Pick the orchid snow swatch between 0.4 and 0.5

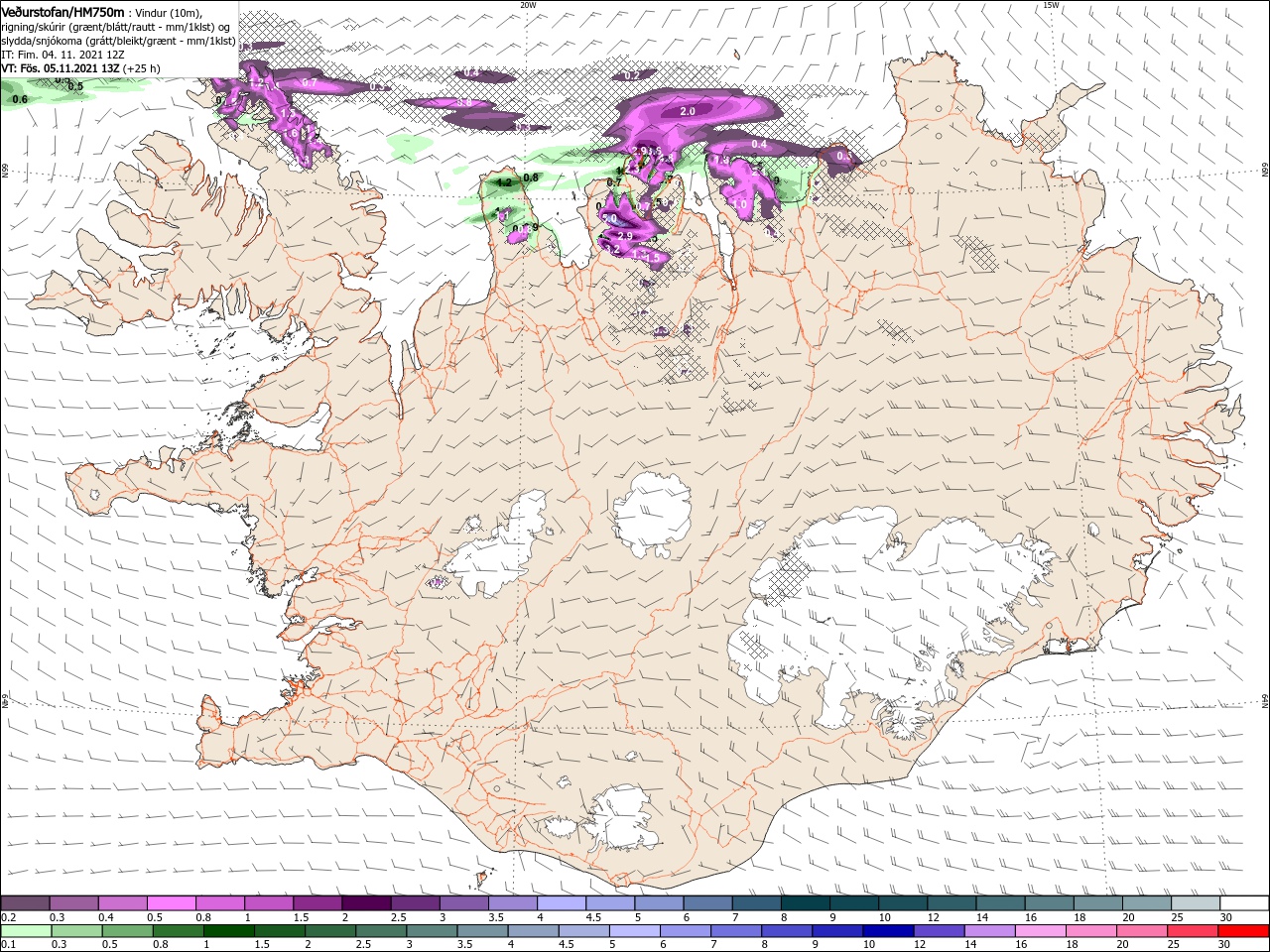tap(122, 903)
